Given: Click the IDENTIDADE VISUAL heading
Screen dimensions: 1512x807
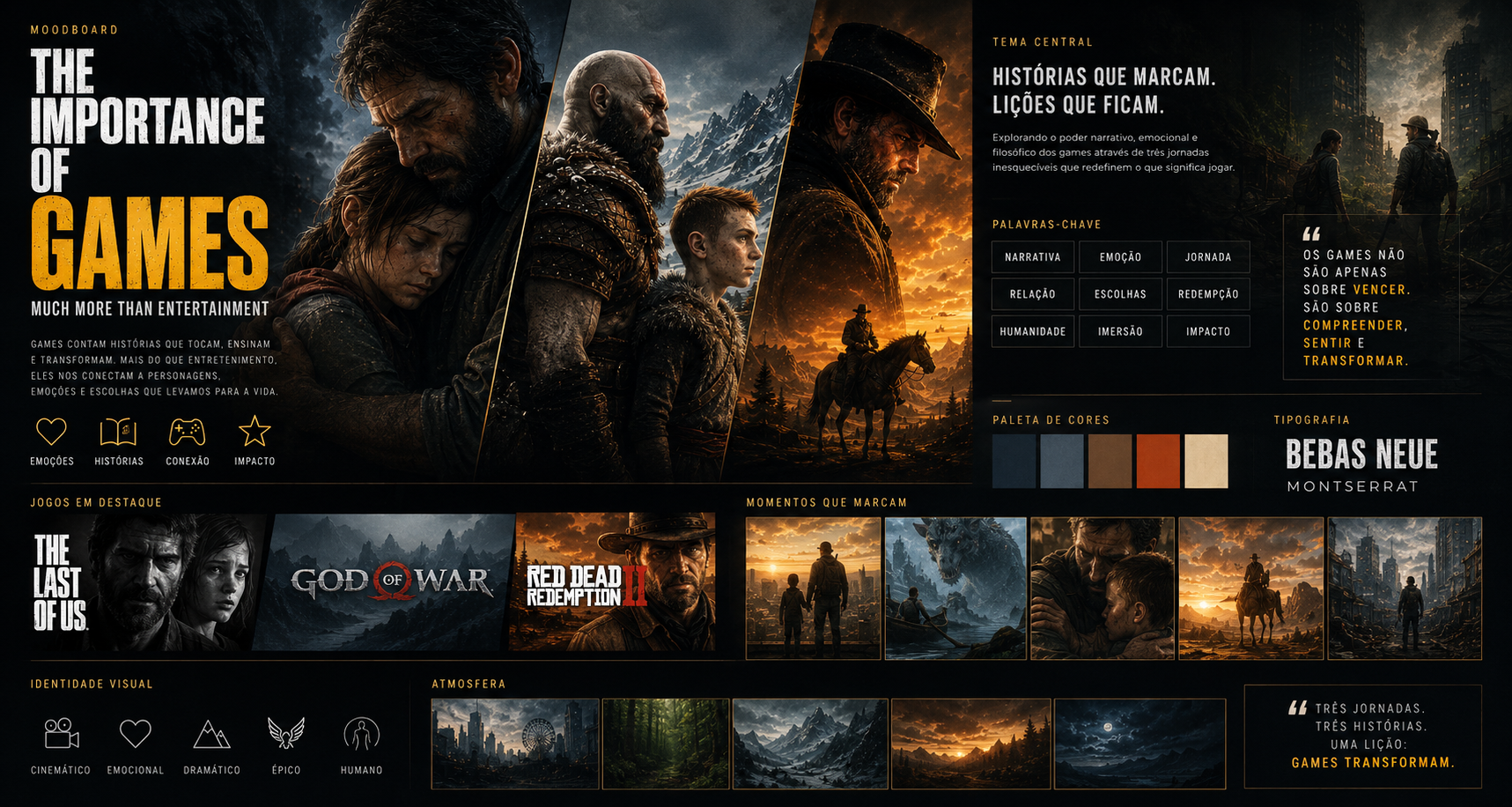Looking at the screenshot, I should [x=92, y=684].
